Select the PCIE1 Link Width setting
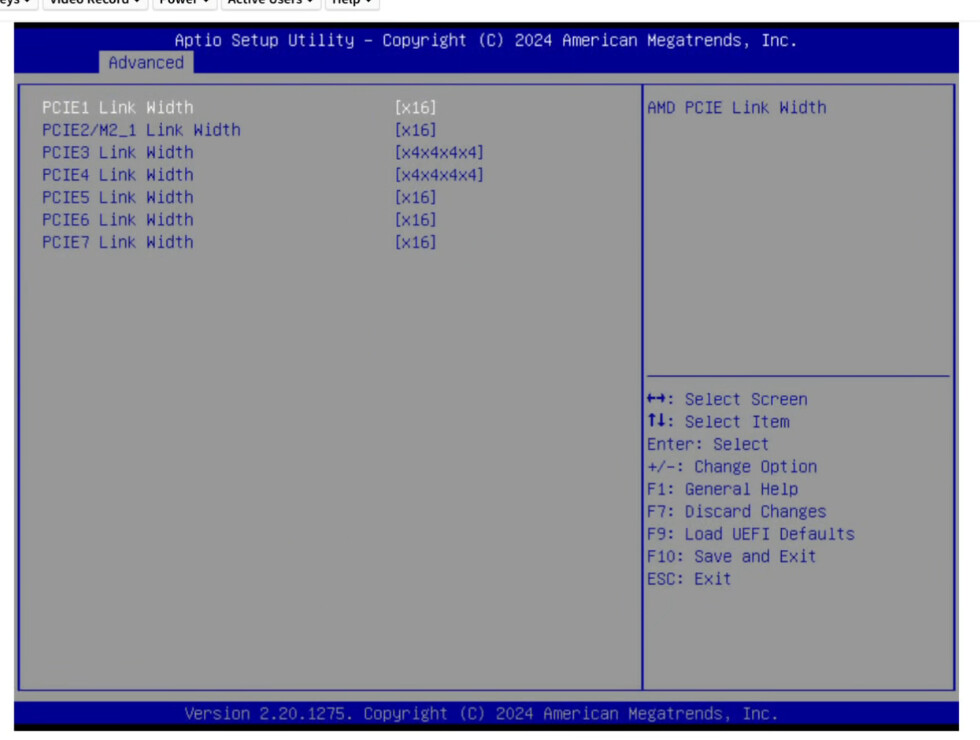980x740 pixels. [118, 107]
